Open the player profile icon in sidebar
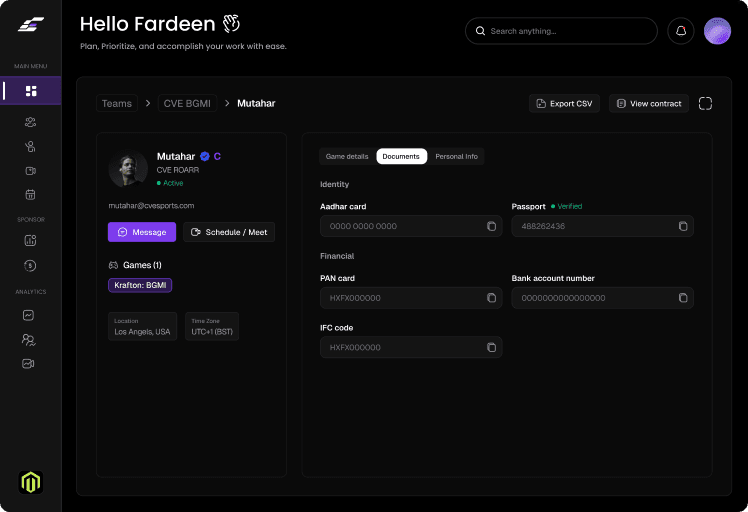748x512 pixels. pos(31,146)
